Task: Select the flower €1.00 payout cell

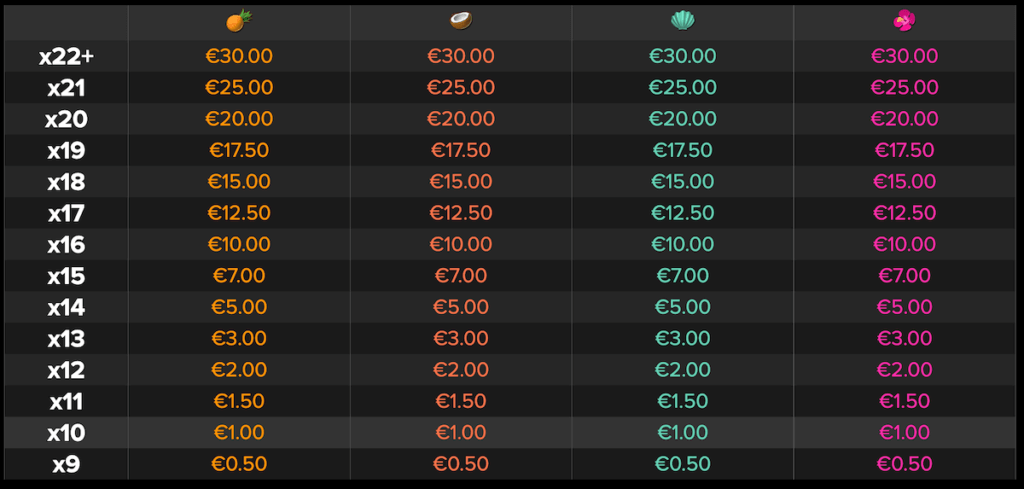Action: (904, 432)
